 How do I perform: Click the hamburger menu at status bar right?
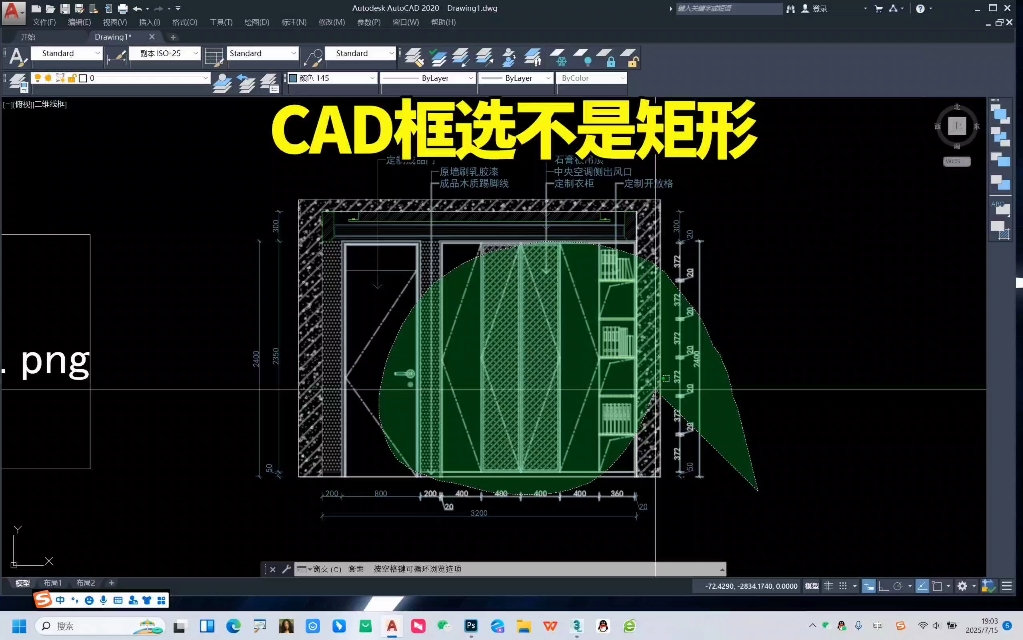tap(1005, 586)
